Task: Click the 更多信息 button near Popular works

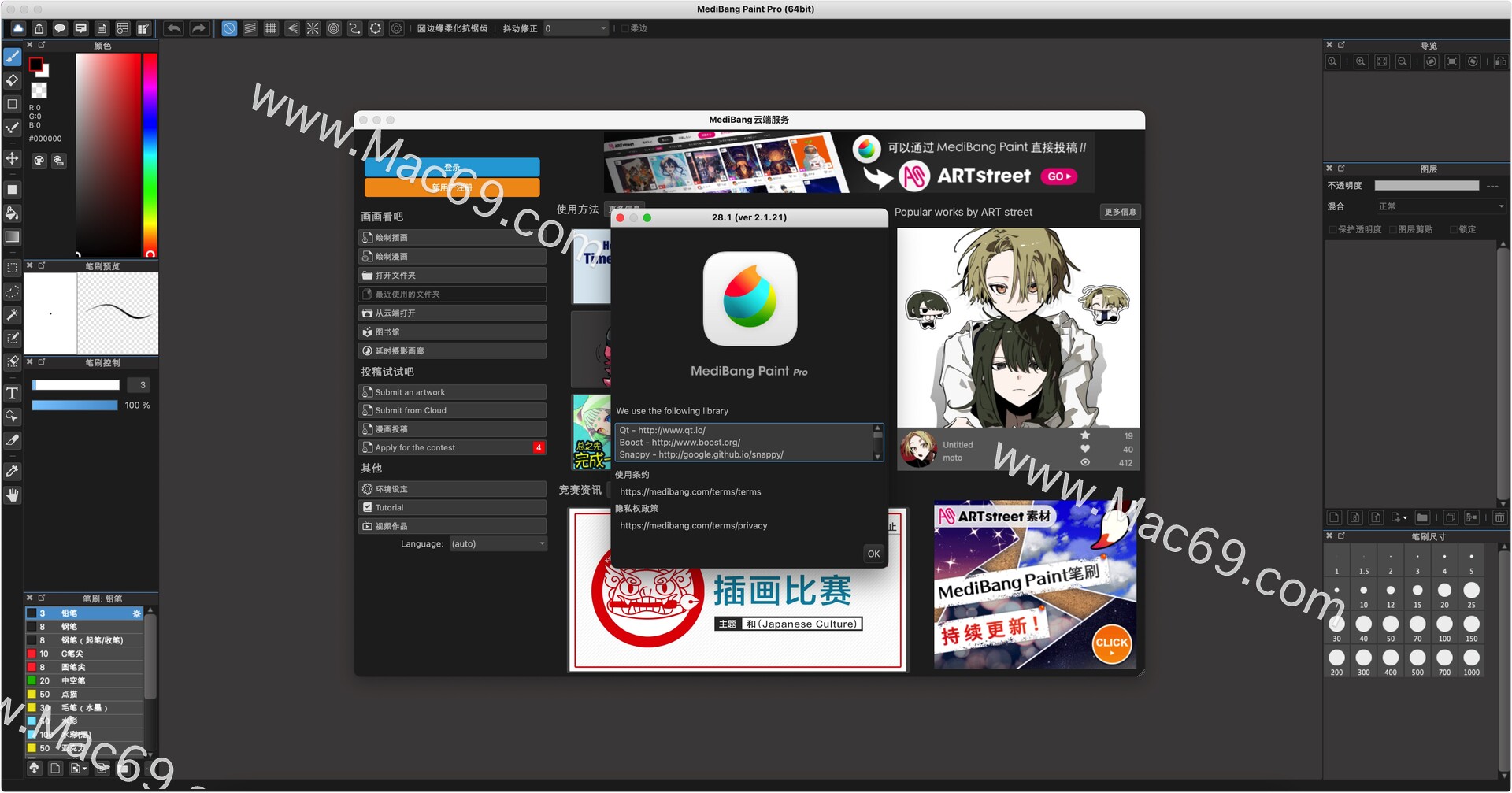Action: tap(1120, 212)
